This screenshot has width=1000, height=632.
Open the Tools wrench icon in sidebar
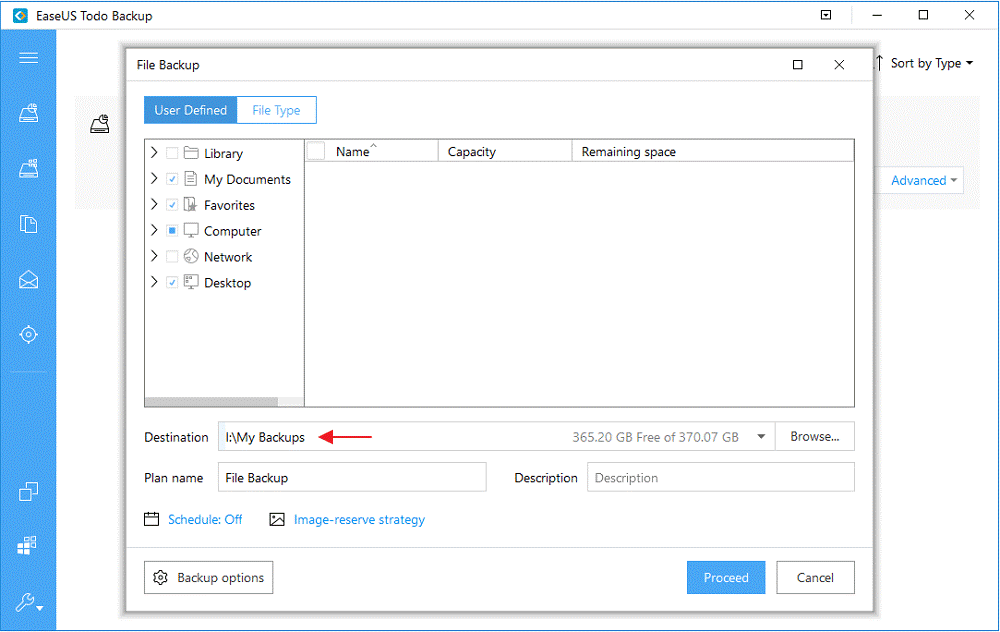(x=27, y=602)
